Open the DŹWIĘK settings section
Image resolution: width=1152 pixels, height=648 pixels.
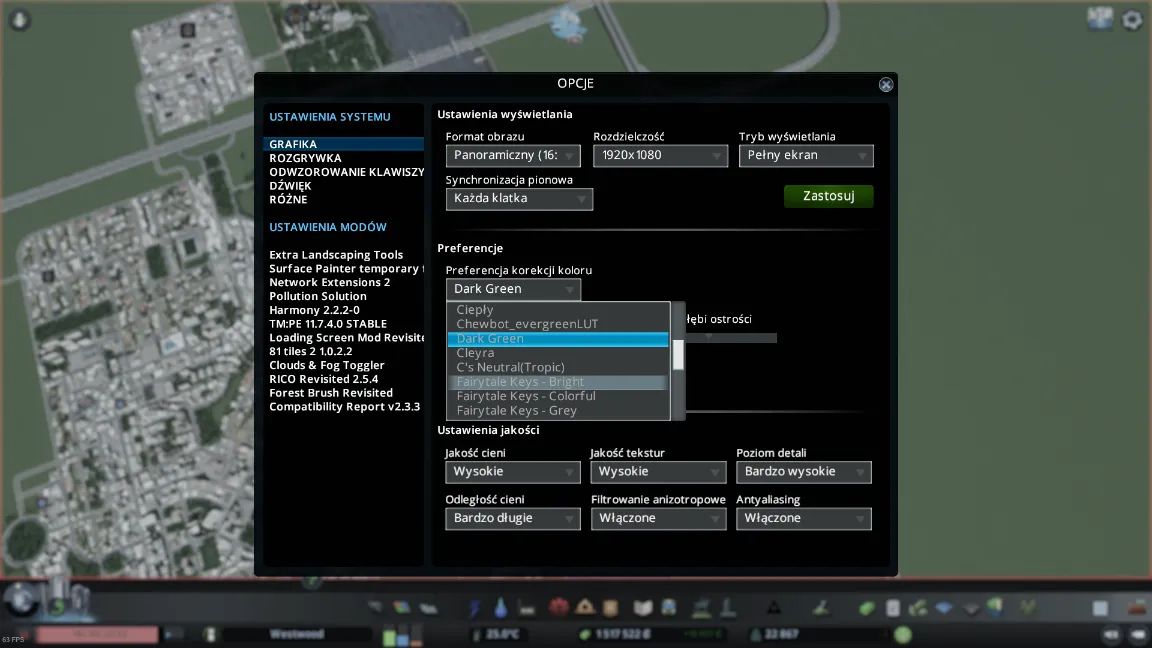point(290,186)
